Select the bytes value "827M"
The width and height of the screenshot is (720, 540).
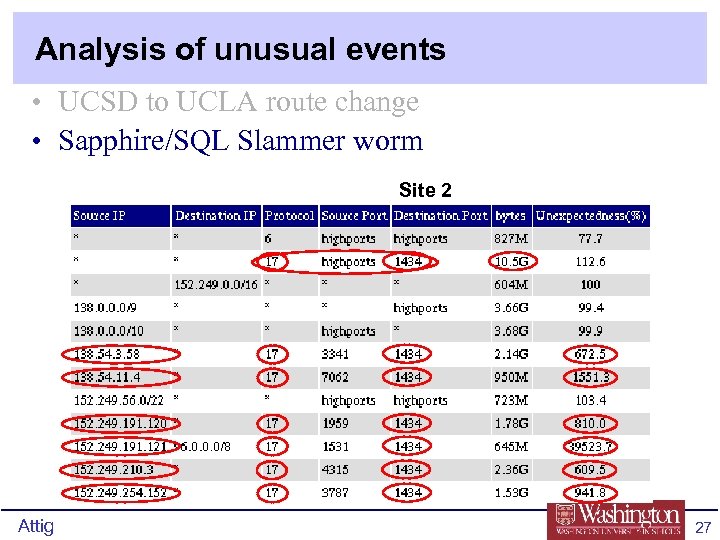[x=511, y=239]
